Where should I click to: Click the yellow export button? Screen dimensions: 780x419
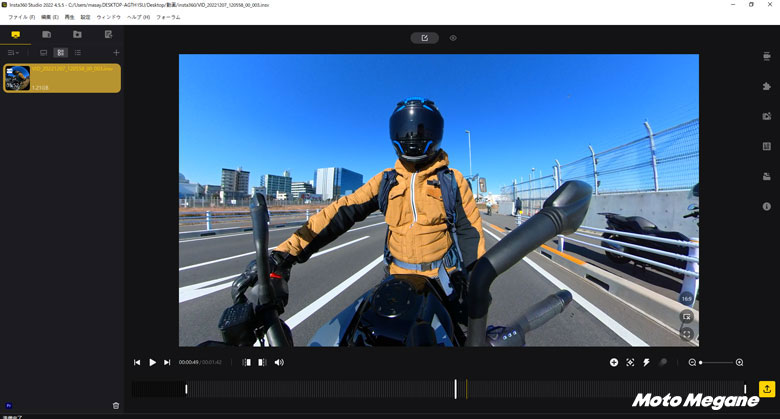[x=767, y=389]
